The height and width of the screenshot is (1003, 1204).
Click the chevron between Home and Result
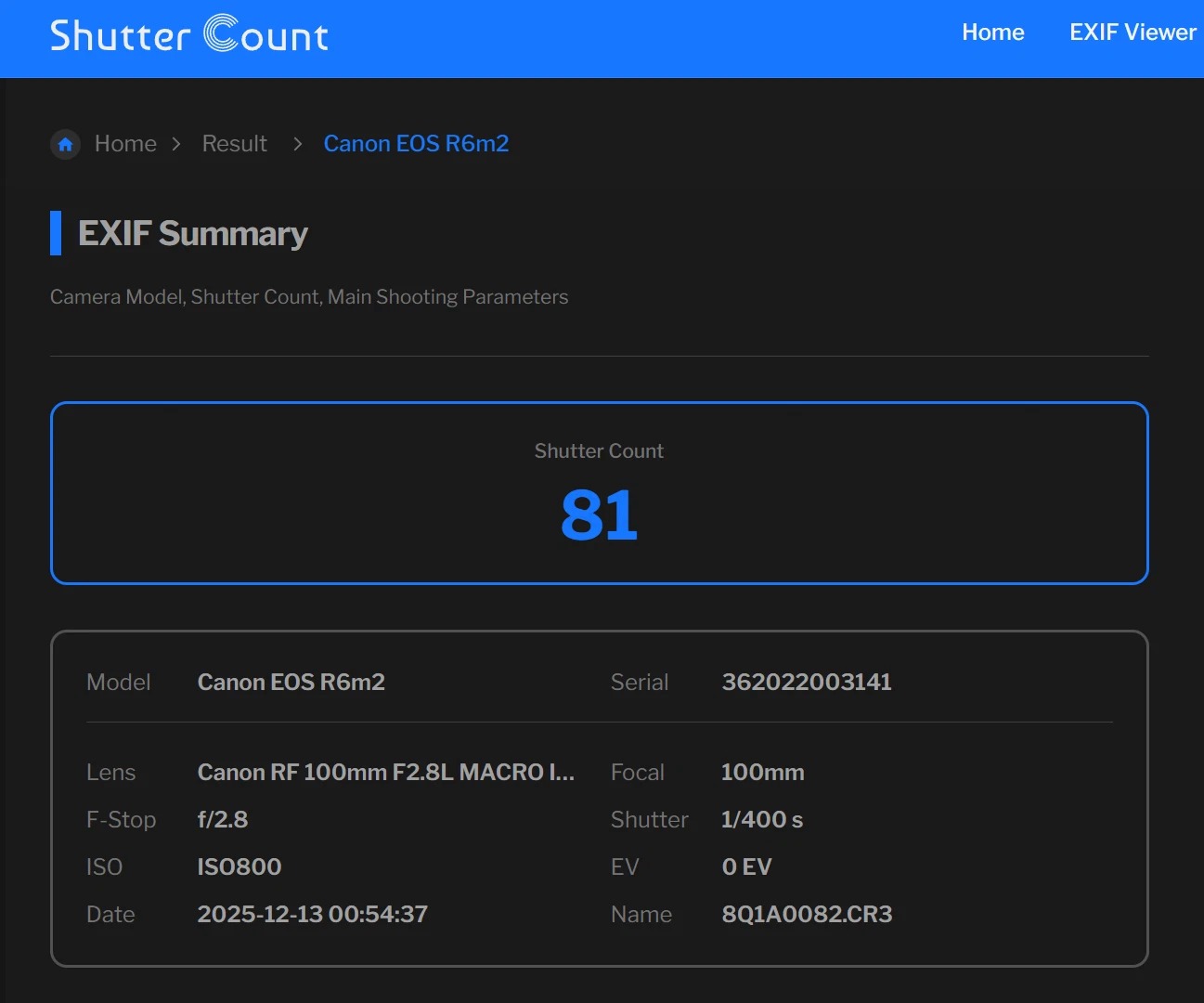(176, 144)
